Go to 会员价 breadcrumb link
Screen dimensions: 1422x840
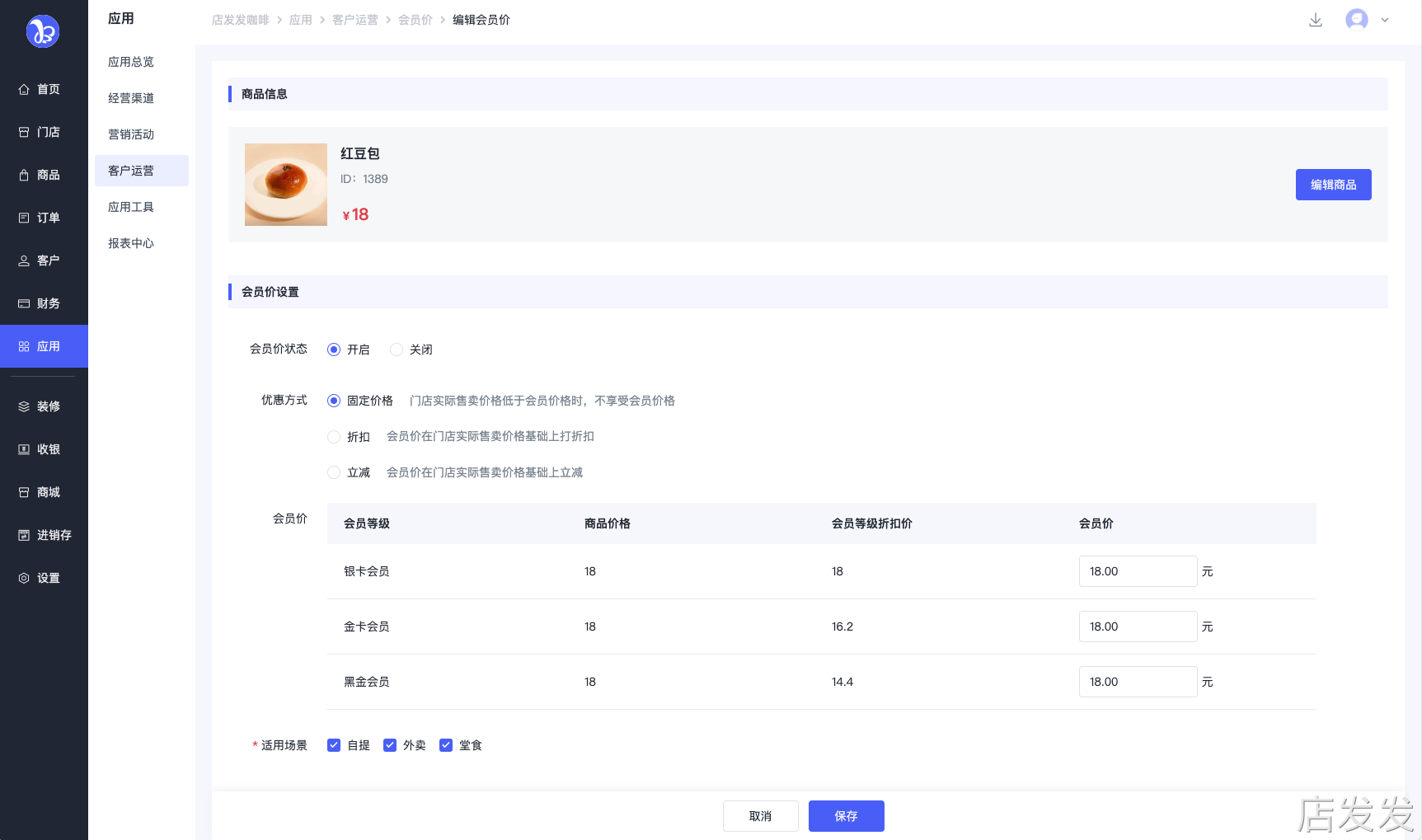[415, 20]
